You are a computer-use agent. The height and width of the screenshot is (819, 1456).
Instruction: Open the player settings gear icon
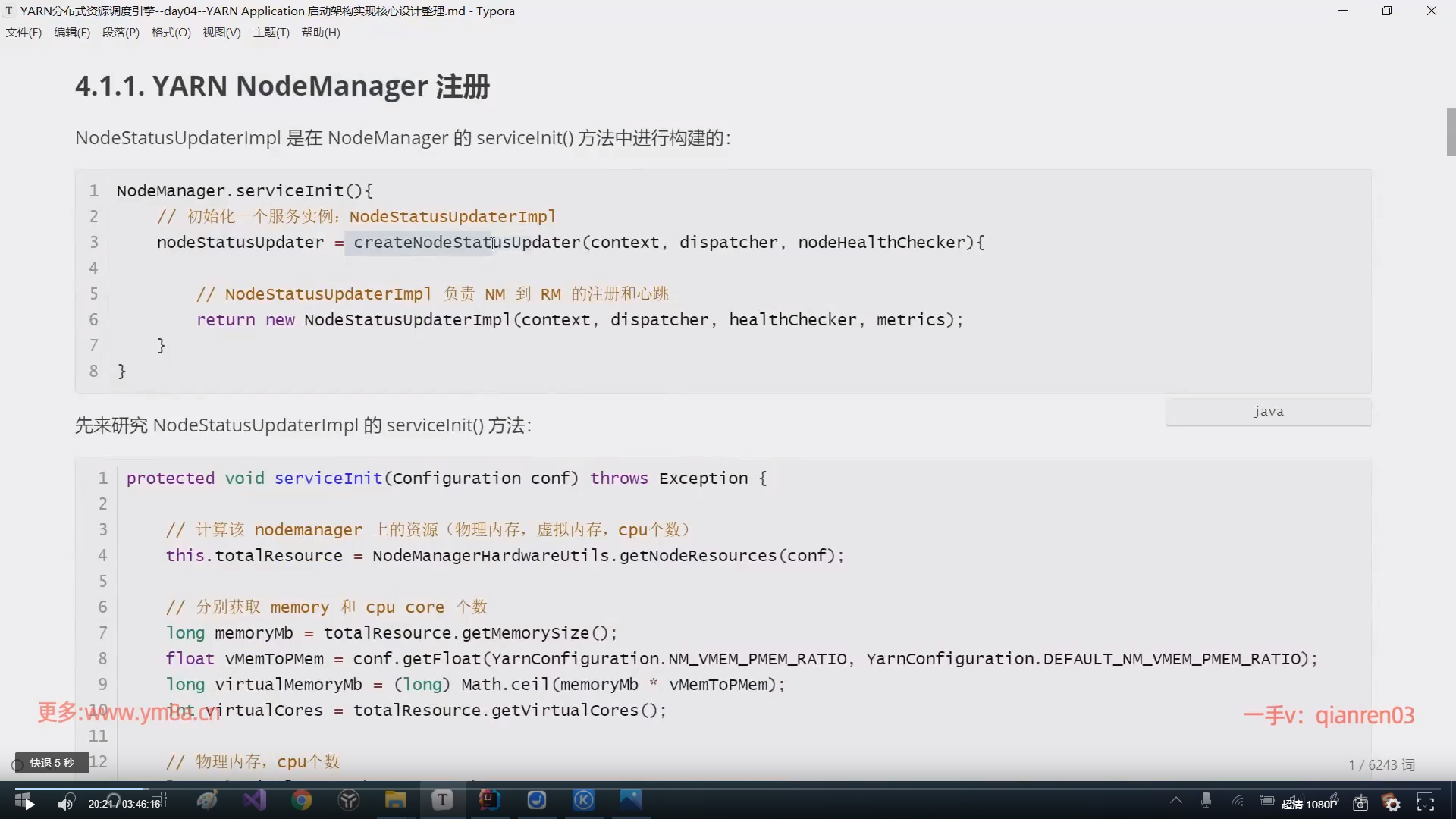coord(1393,802)
